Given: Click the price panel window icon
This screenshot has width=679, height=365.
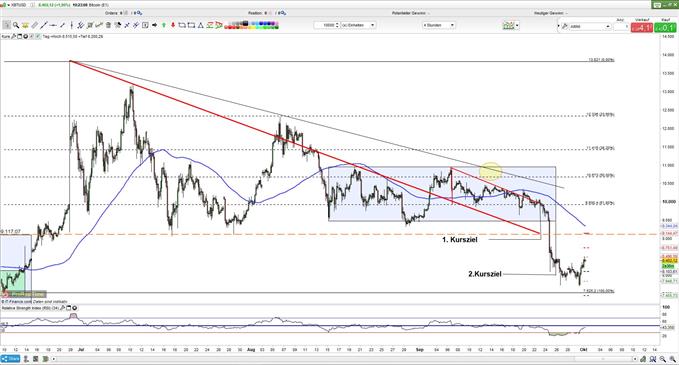Looking at the screenshot, I should click(19, 37).
